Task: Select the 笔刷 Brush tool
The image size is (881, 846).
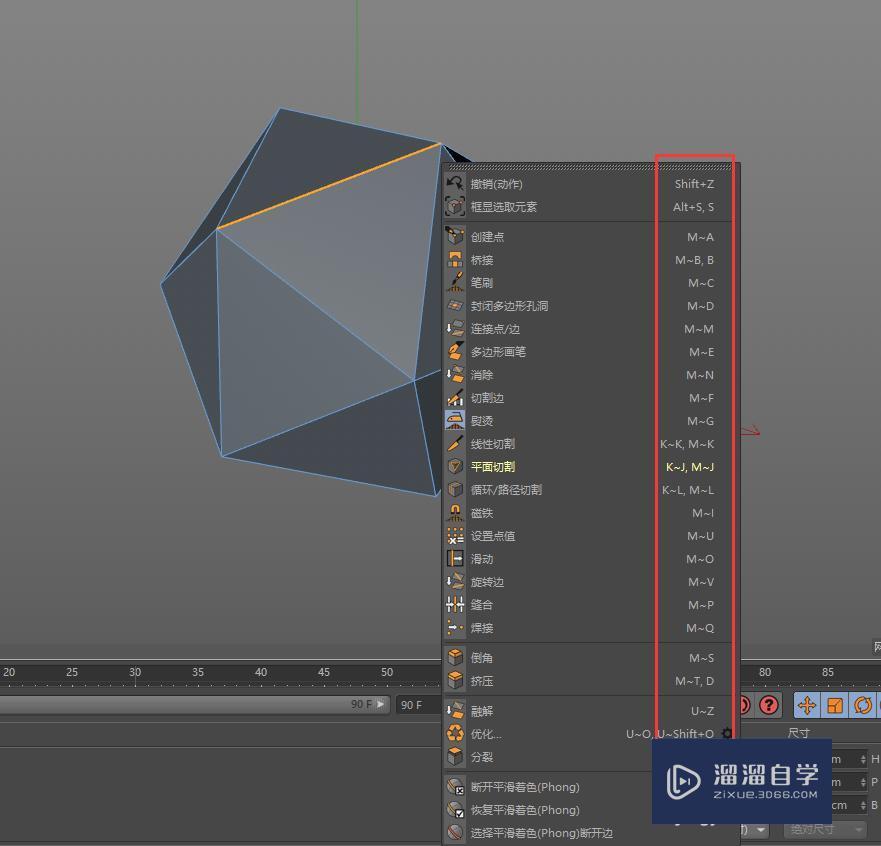Action: (x=483, y=283)
